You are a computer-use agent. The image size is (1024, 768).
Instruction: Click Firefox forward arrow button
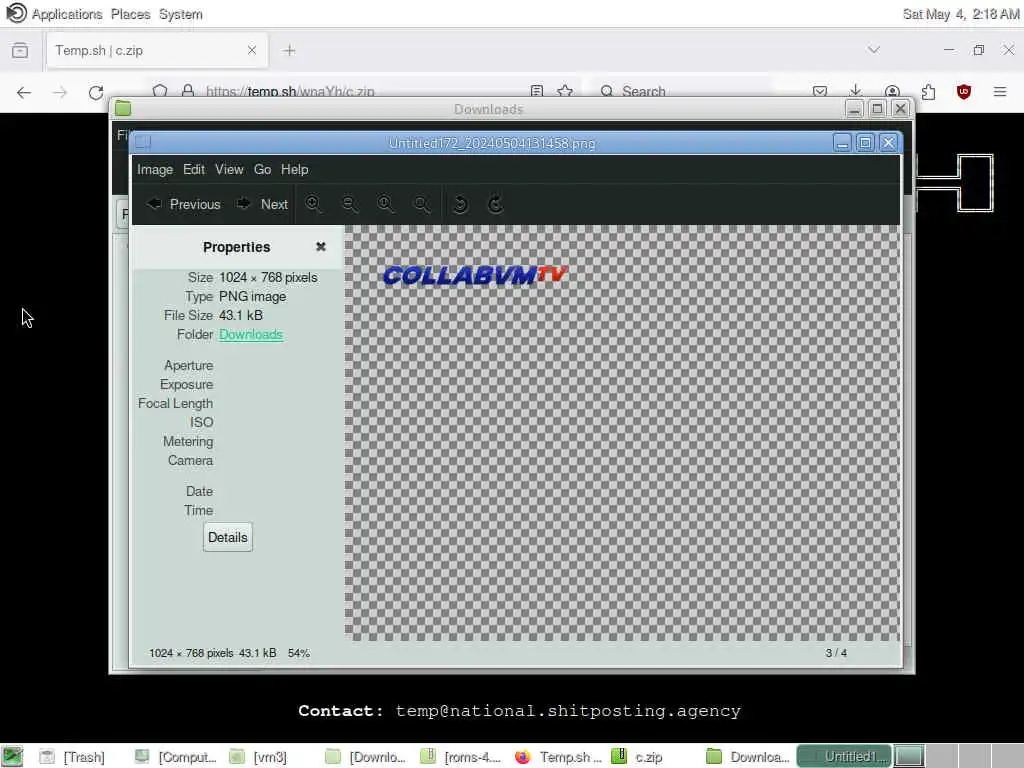click(x=60, y=92)
